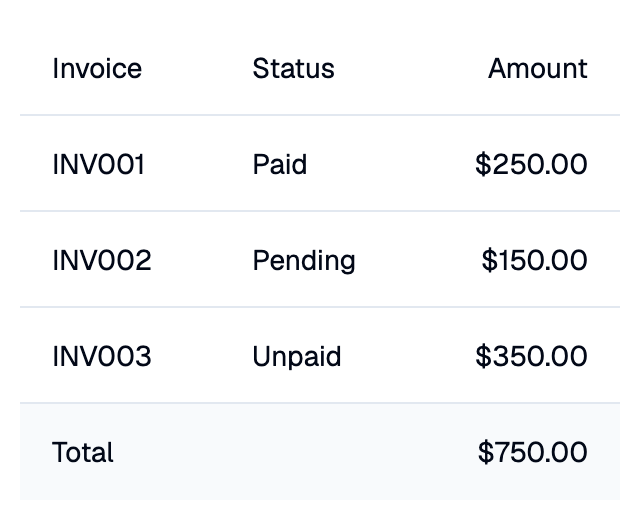Image resolution: width=640 pixels, height=520 pixels.
Task: Click the header row gap between Invoice and Status
Action: tap(197, 68)
